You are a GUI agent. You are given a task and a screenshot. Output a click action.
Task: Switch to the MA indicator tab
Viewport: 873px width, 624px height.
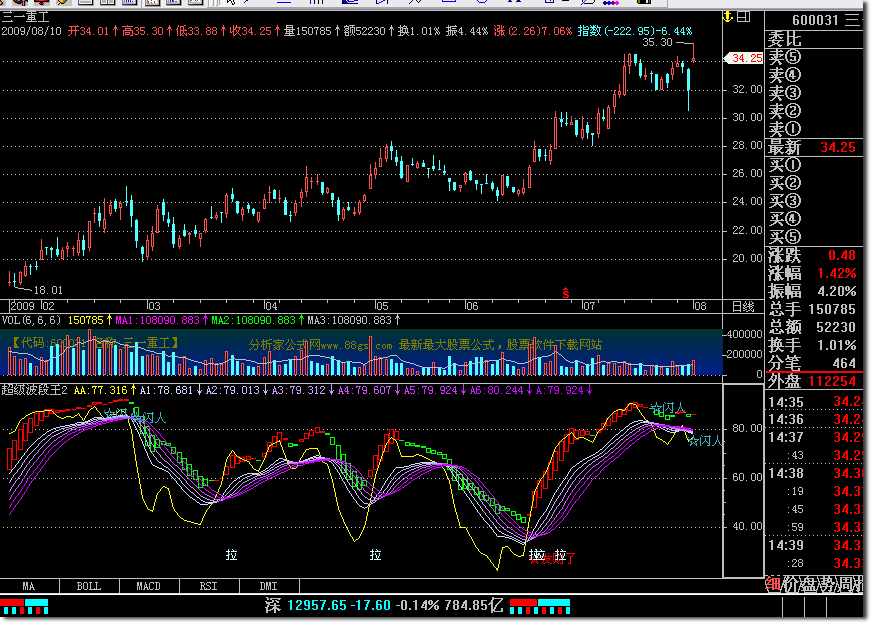click(29, 586)
